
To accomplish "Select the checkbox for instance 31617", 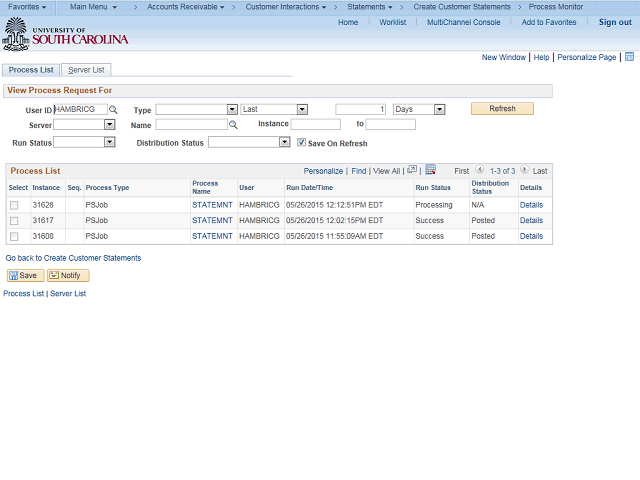I will tap(14, 221).
